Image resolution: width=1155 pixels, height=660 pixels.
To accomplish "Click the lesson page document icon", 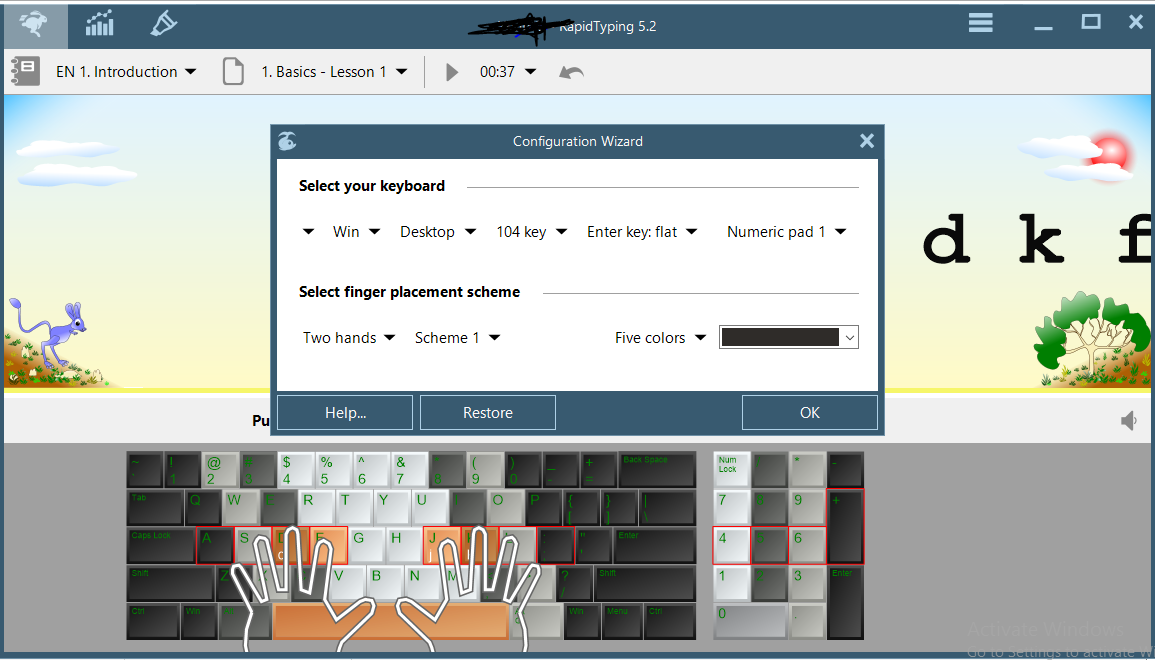I will pyautogui.click(x=233, y=71).
